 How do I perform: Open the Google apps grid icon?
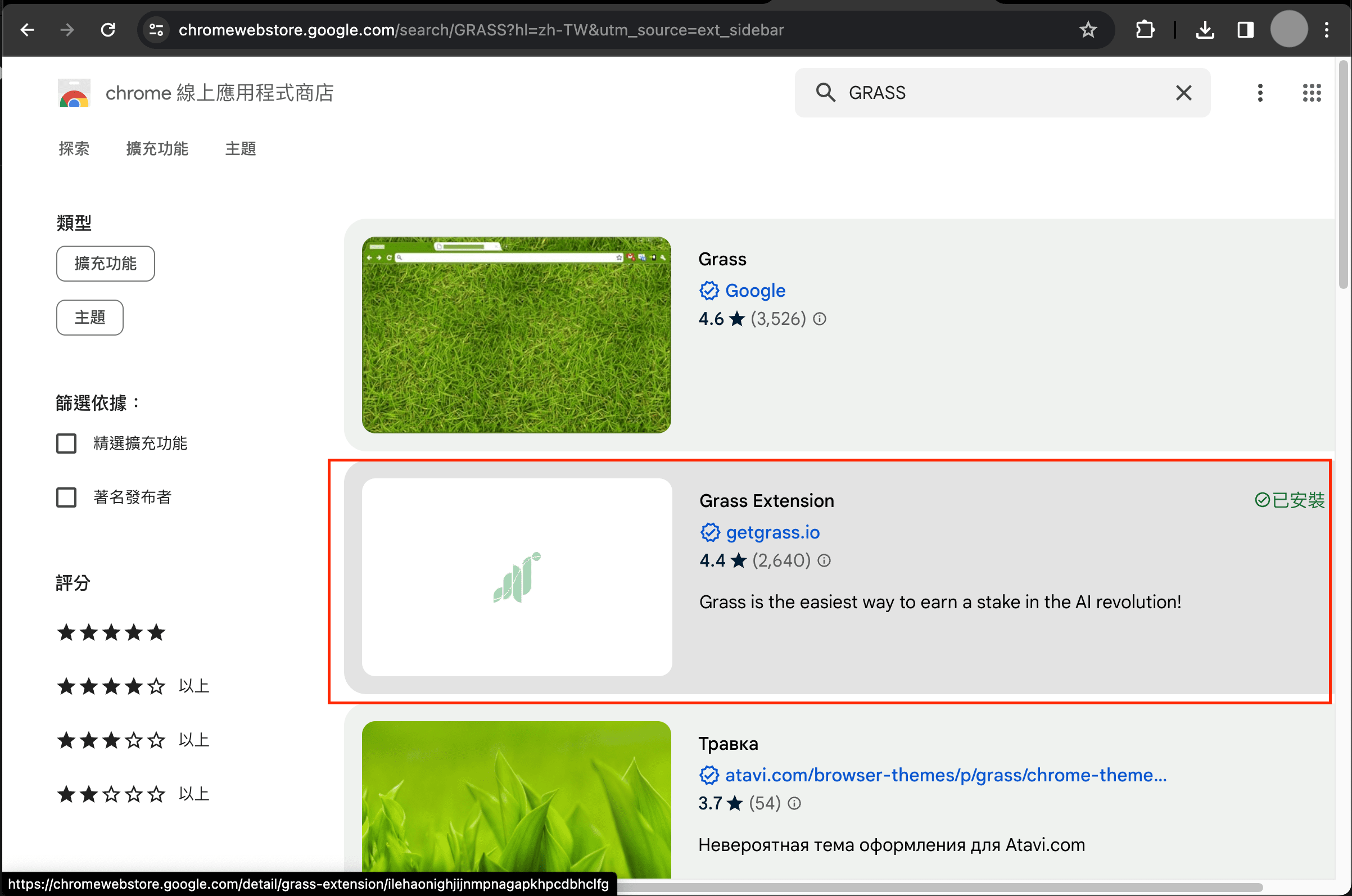[1312, 93]
